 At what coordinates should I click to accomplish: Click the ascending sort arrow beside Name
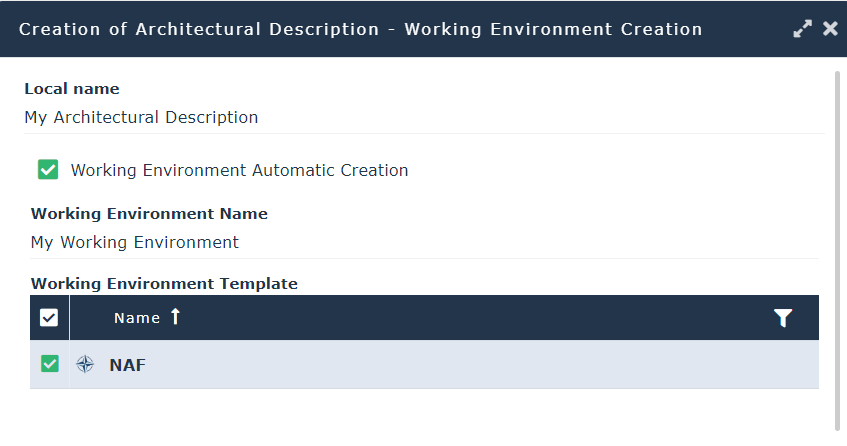click(x=176, y=317)
